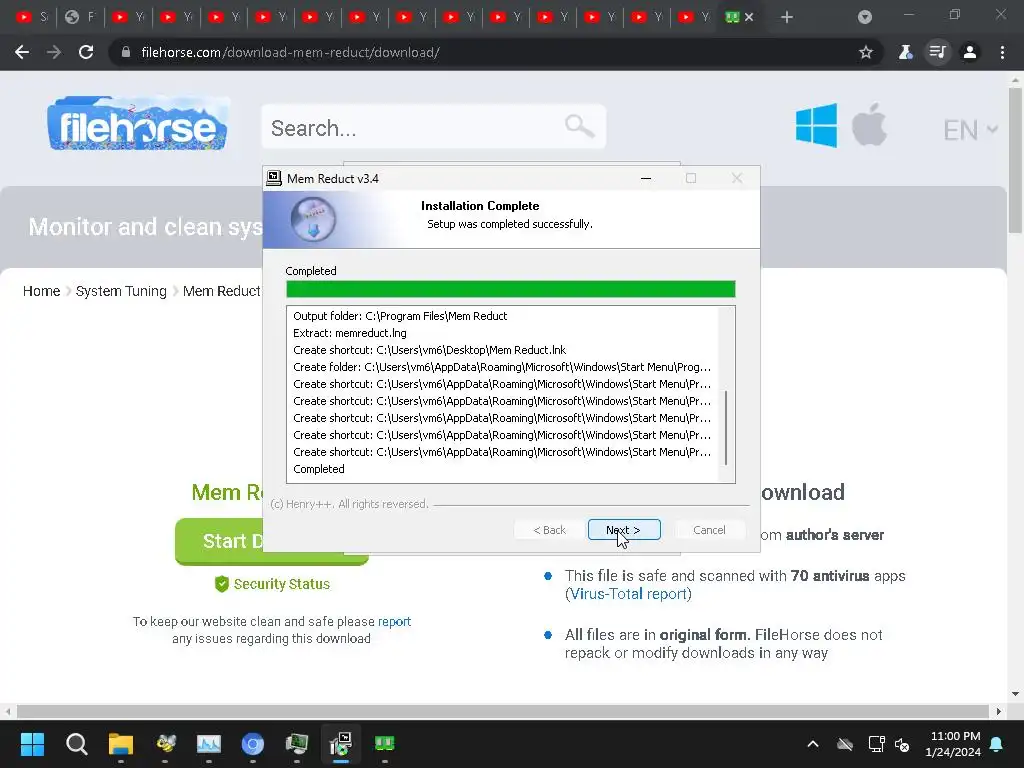1024x768 pixels.
Task: Click network status tray icon
Action: pyautogui.click(x=876, y=744)
